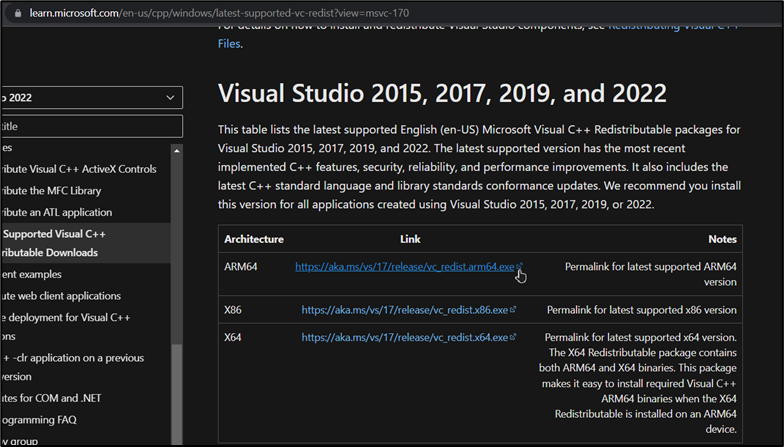Click the ARM64 architecture cell
Viewport: 784px width, 447px height.
(x=240, y=266)
